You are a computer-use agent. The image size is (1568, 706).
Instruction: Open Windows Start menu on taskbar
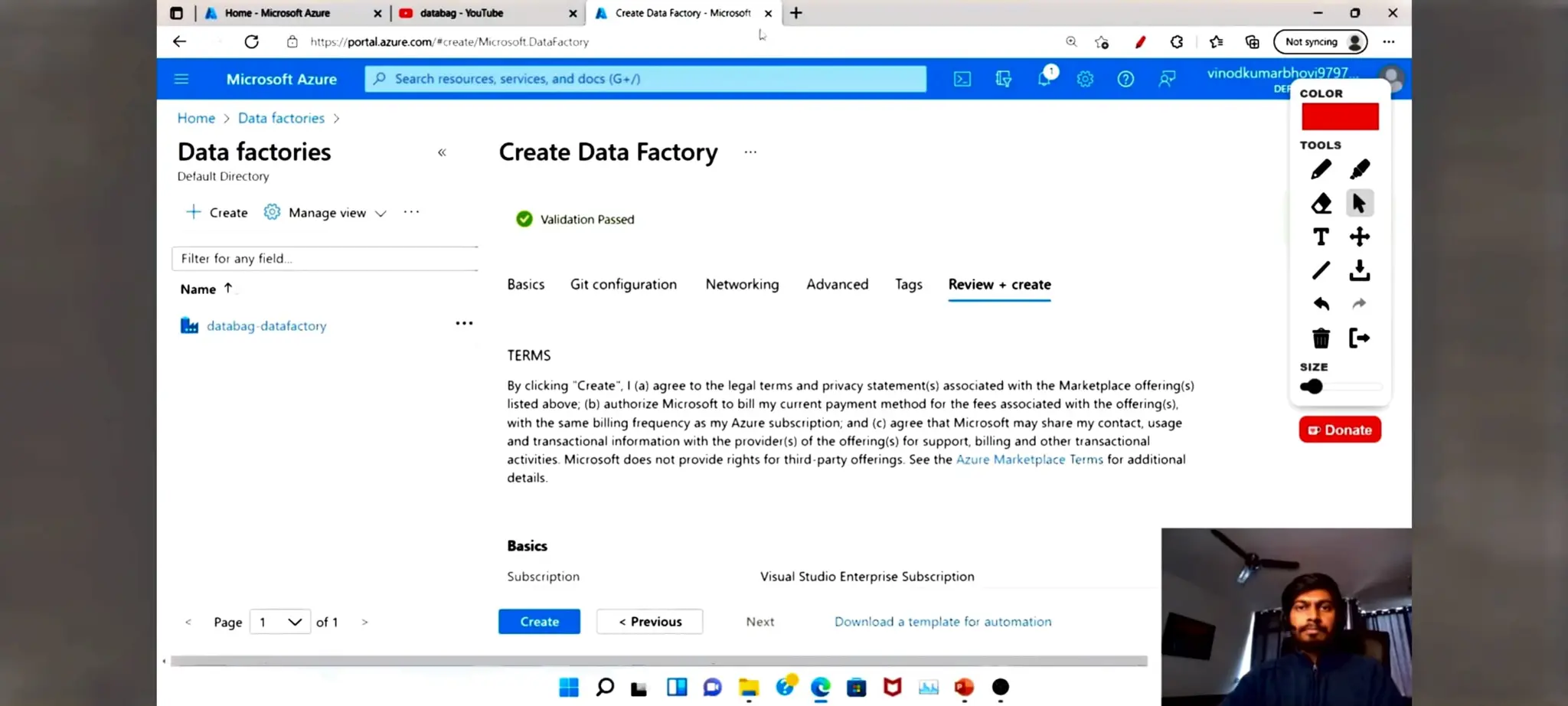(569, 687)
